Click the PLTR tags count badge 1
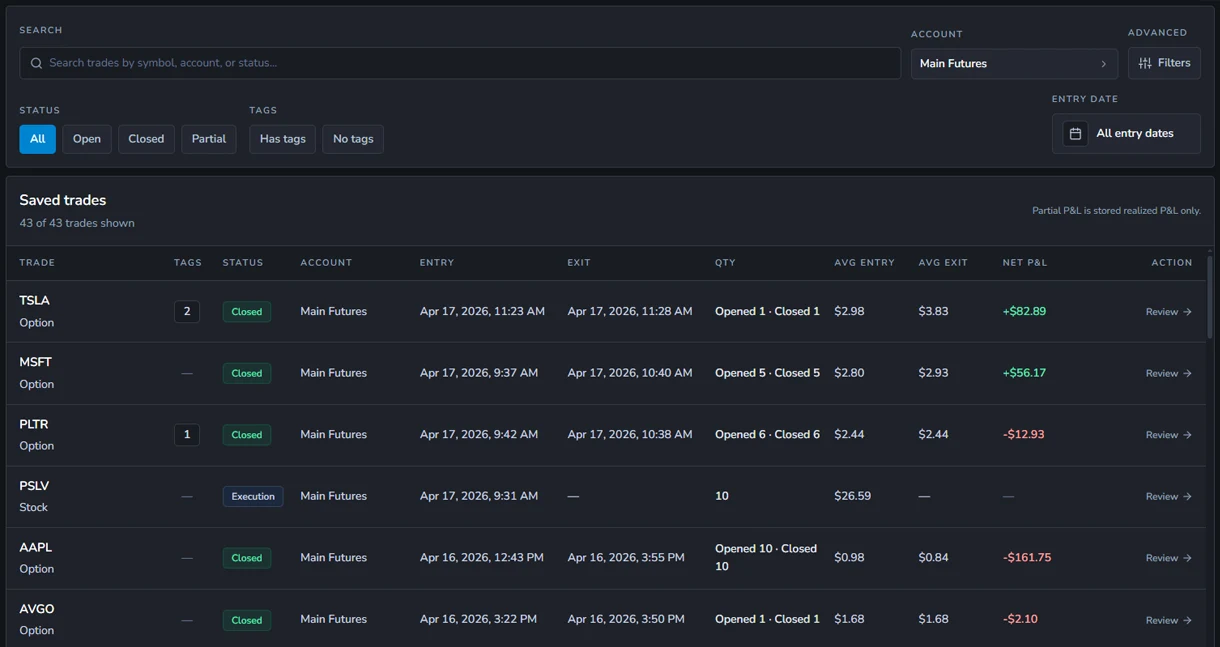The image size is (1220, 647). (x=187, y=435)
